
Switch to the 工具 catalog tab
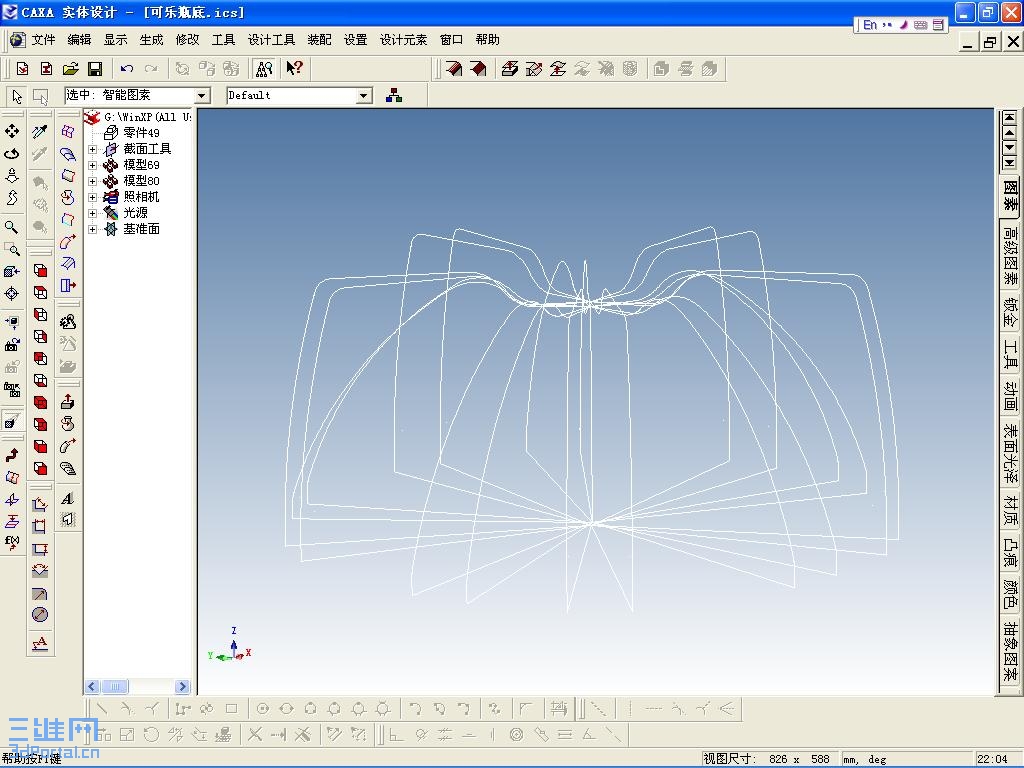pyautogui.click(x=1010, y=354)
